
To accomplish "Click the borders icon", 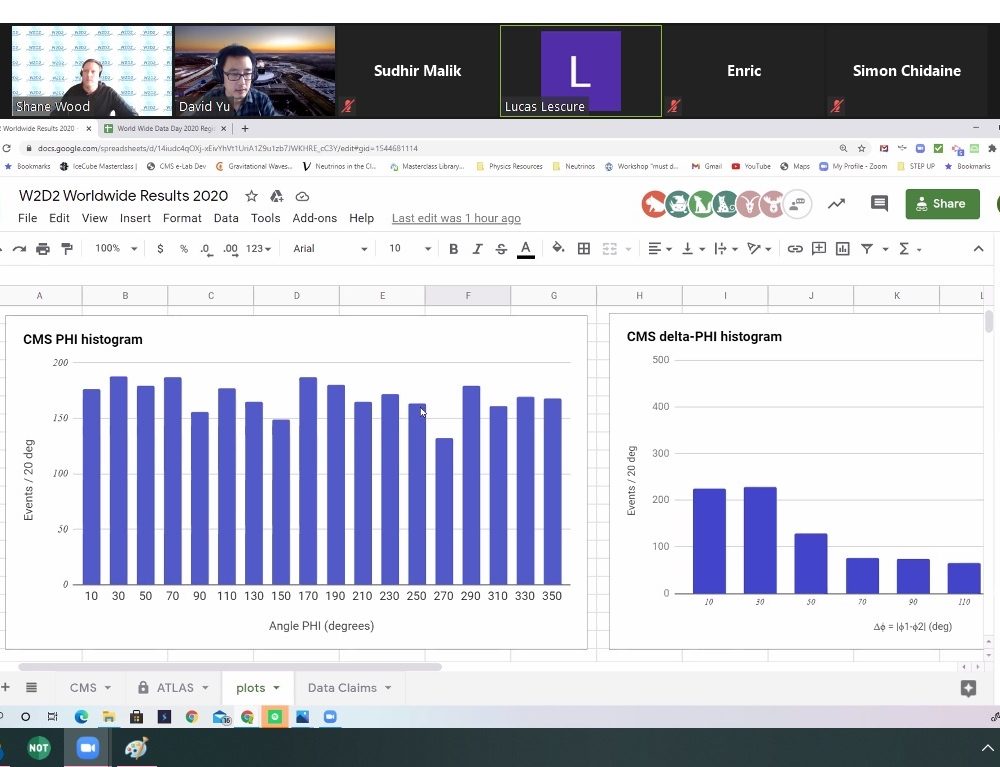I will tap(584, 249).
